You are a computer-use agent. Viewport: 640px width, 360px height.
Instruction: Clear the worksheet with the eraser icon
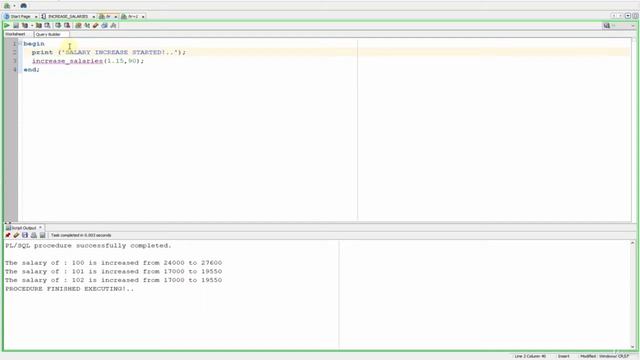coord(96,25)
